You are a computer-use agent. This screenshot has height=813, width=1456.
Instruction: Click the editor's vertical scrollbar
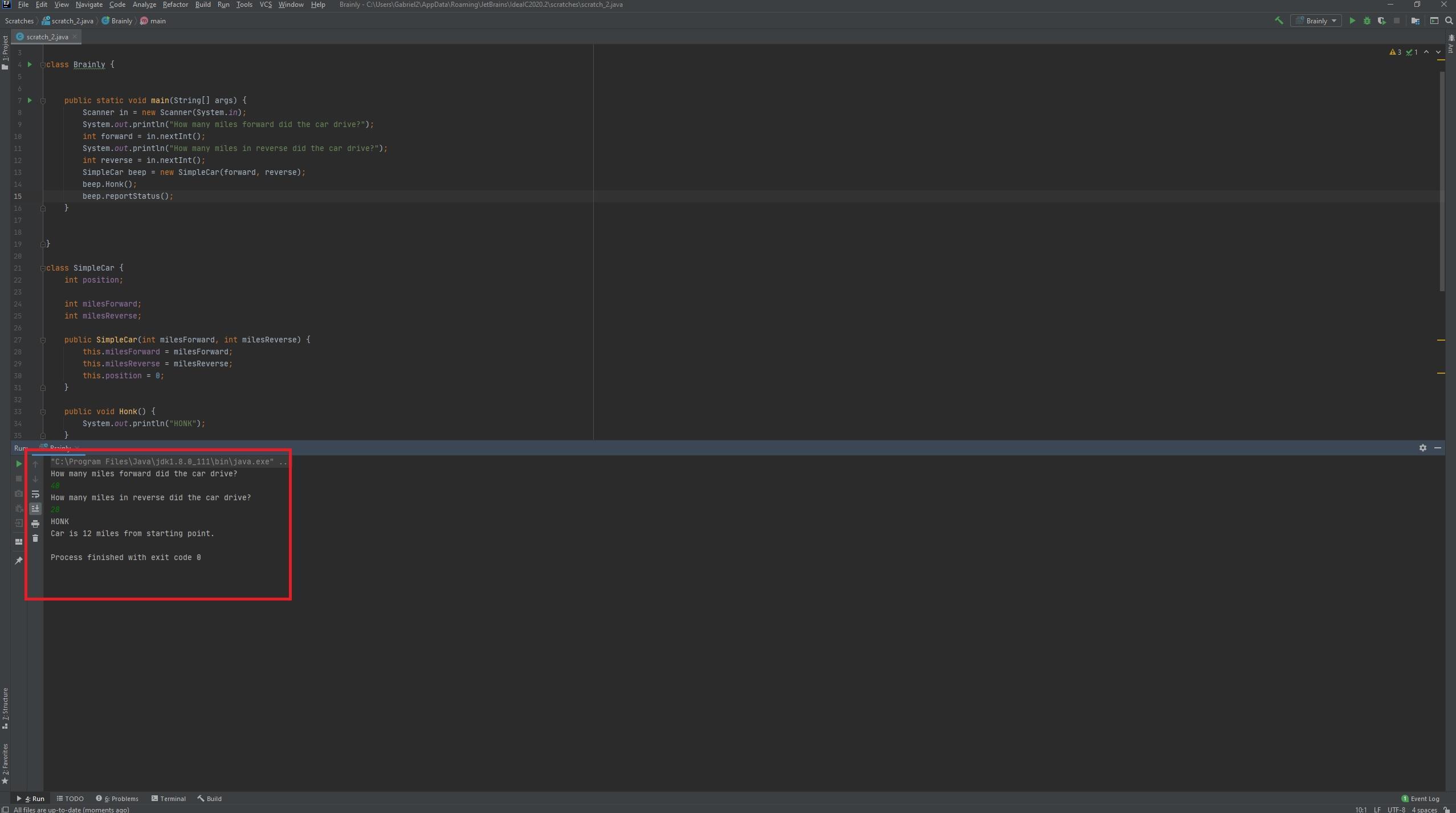point(1442,181)
